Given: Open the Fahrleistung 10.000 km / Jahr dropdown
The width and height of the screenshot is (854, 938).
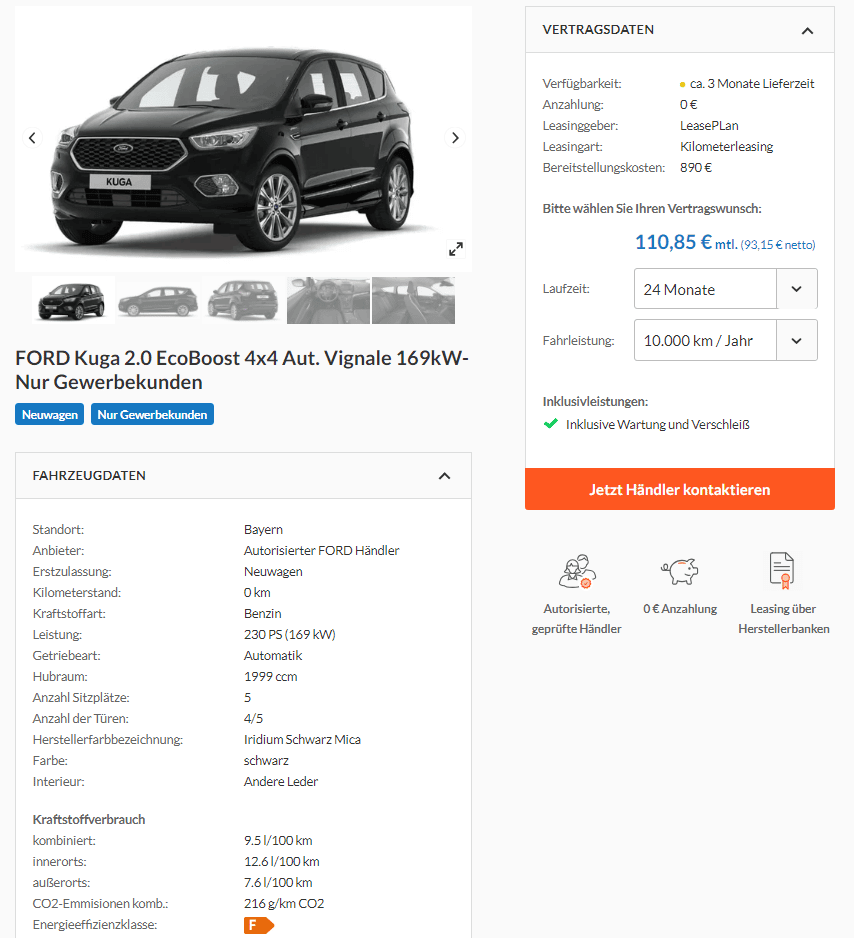Looking at the screenshot, I should [725, 340].
